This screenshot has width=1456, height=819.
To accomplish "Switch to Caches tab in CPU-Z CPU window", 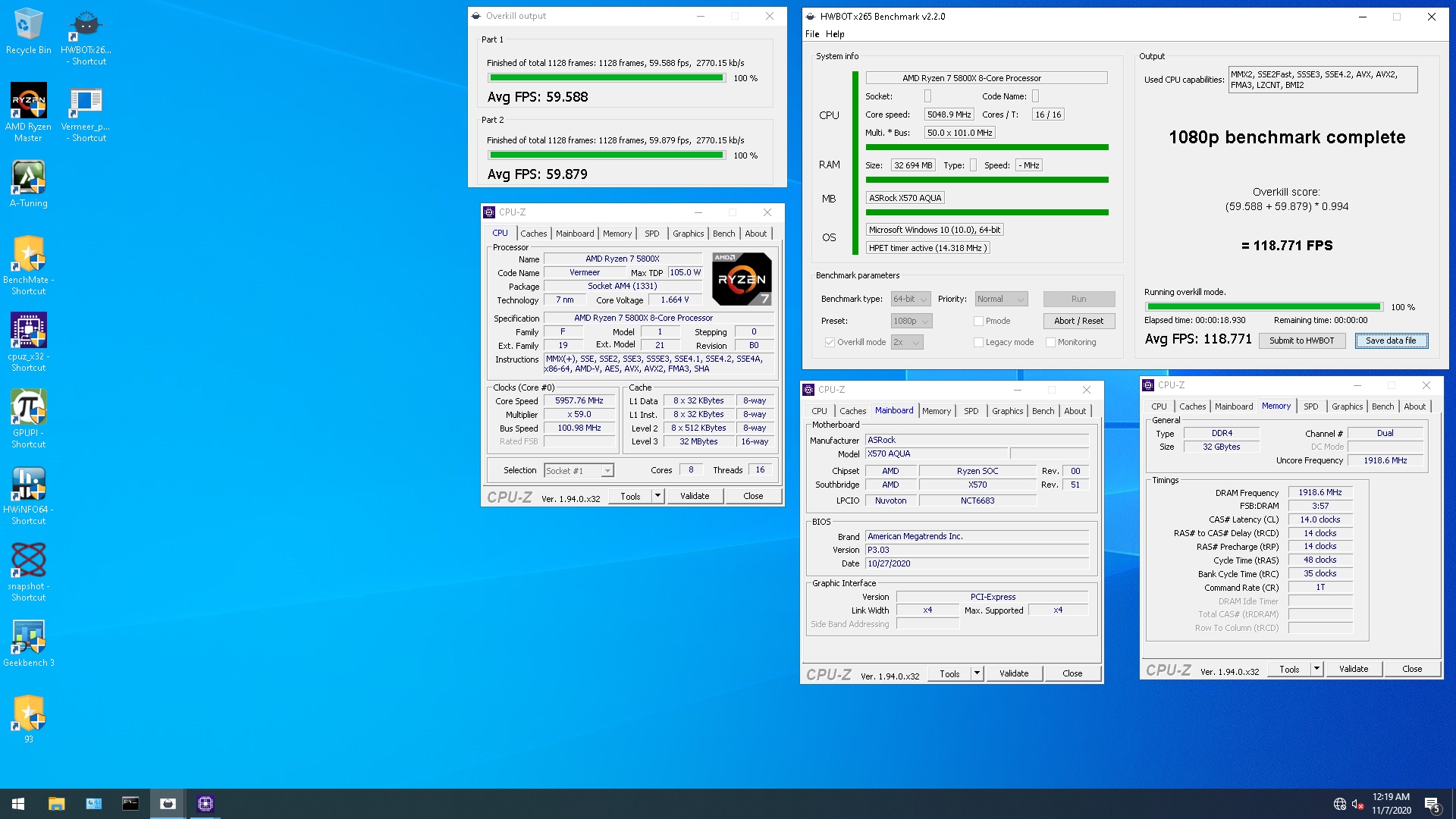I will pyautogui.click(x=533, y=234).
